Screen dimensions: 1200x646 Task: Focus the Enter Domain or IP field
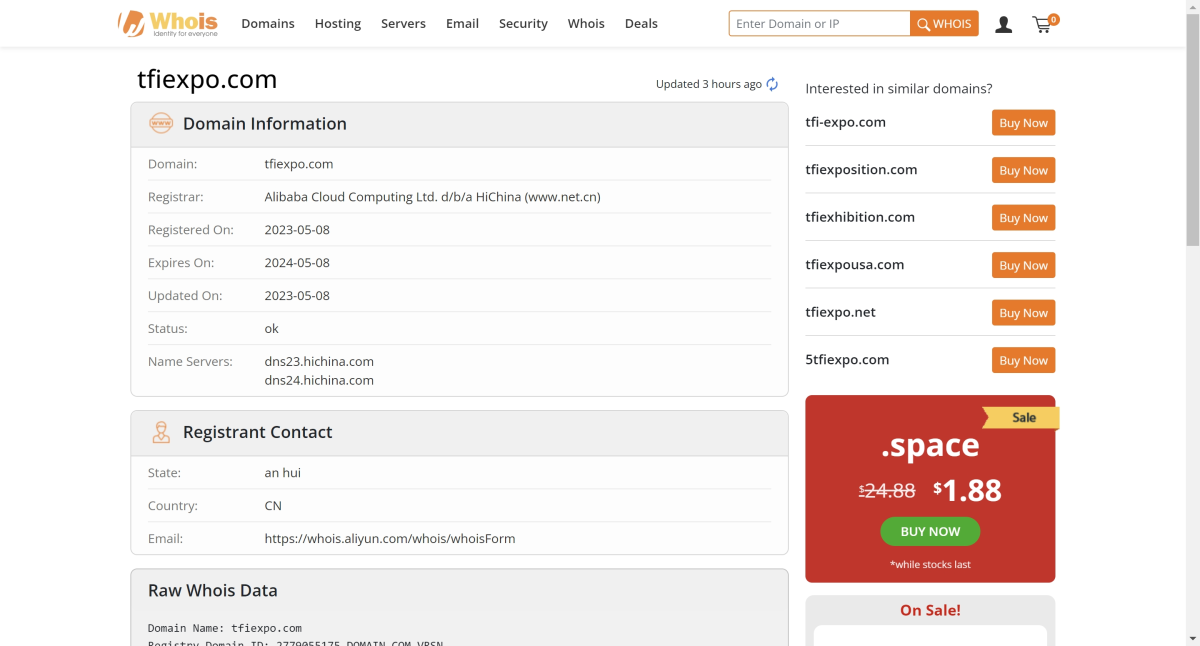point(819,24)
